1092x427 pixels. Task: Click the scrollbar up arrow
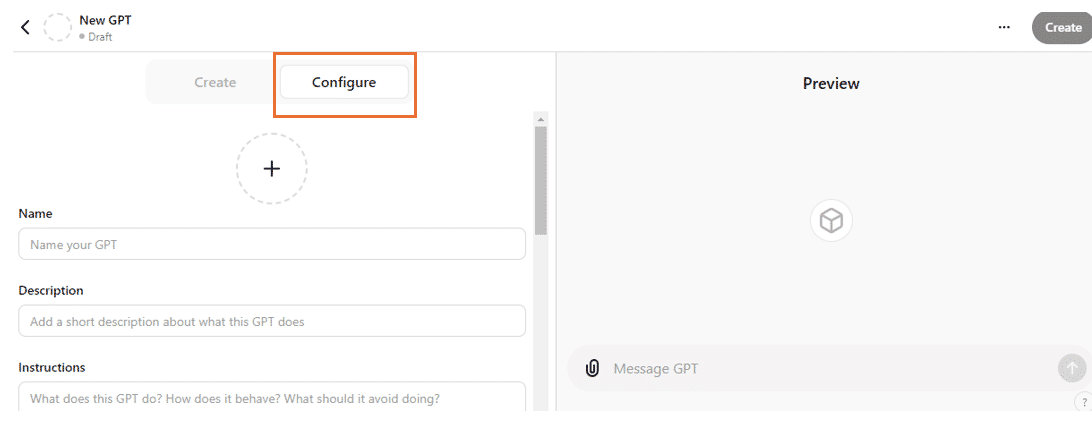click(541, 118)
